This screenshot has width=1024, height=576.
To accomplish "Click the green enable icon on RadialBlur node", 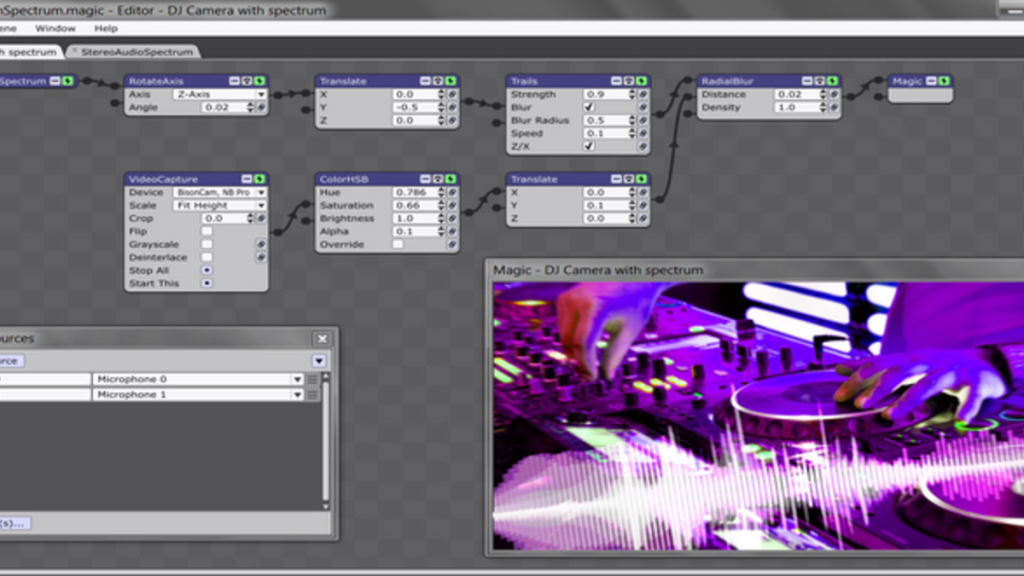I will pyautogui.click(x=832, y=81).
